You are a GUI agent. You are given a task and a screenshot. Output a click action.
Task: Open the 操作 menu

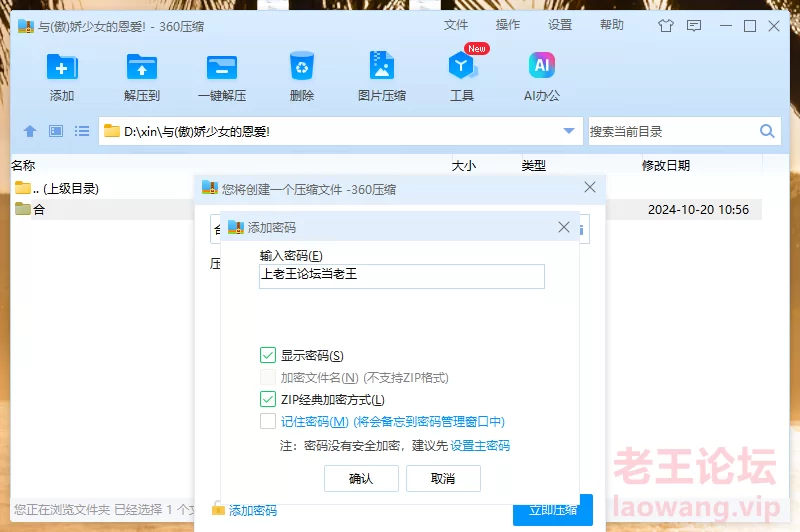point(508,25)
